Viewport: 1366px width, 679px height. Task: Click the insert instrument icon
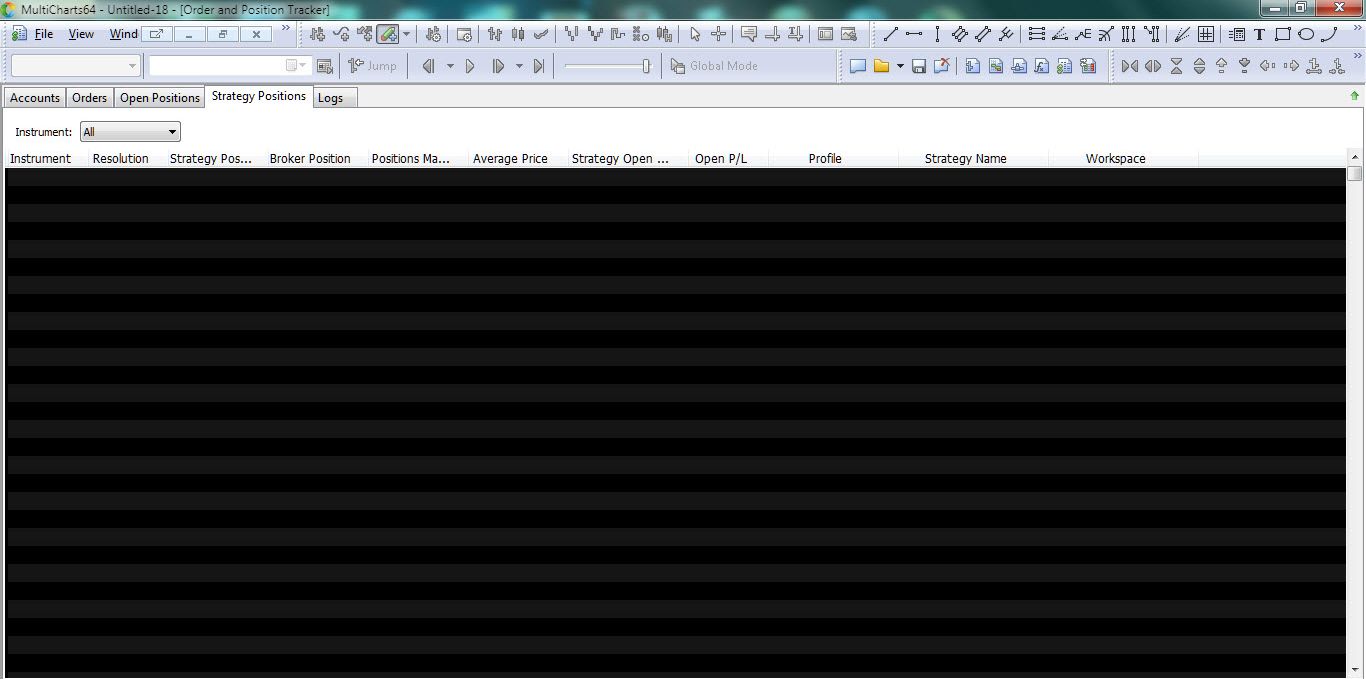coord(318,34)
